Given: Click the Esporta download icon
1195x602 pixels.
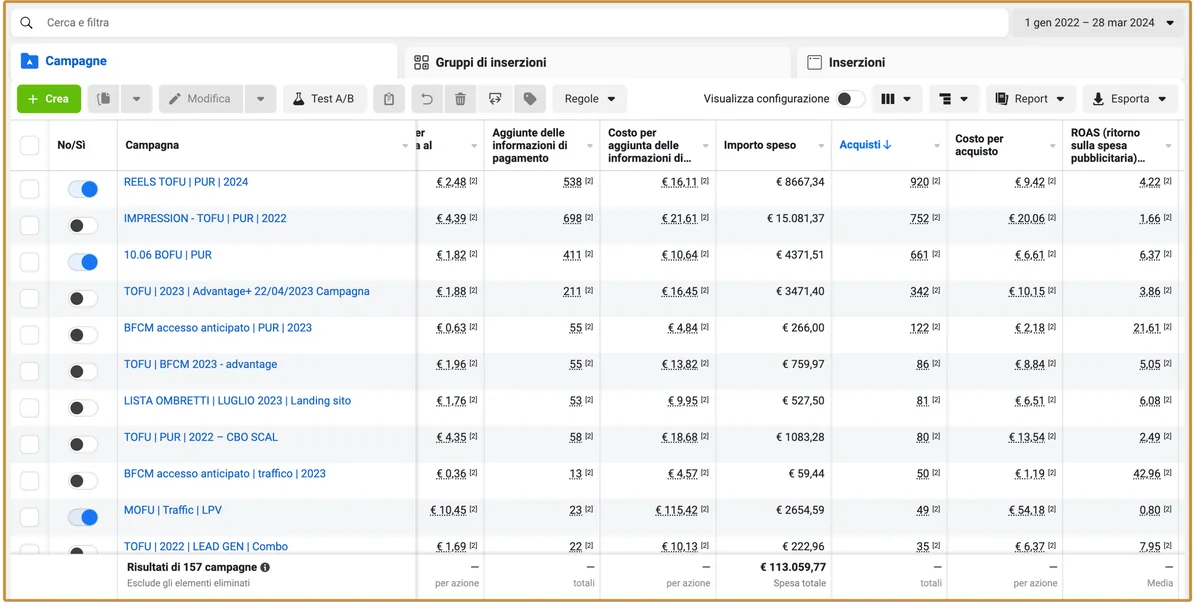Looking at the screenshot, I should pyautogui.click(x=1098, y=99).
